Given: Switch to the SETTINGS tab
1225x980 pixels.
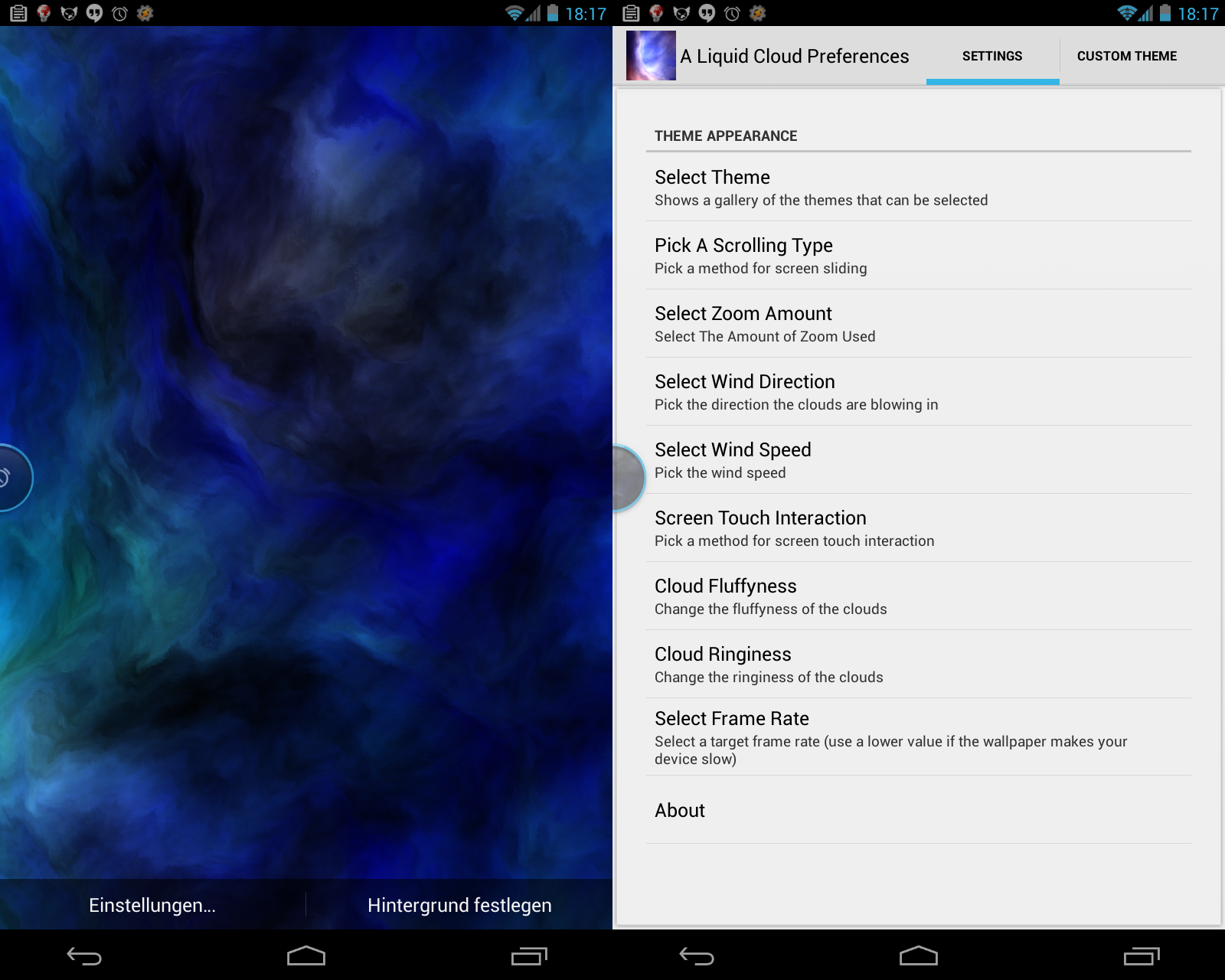Looking at the screenshot, I should [992, 56].
